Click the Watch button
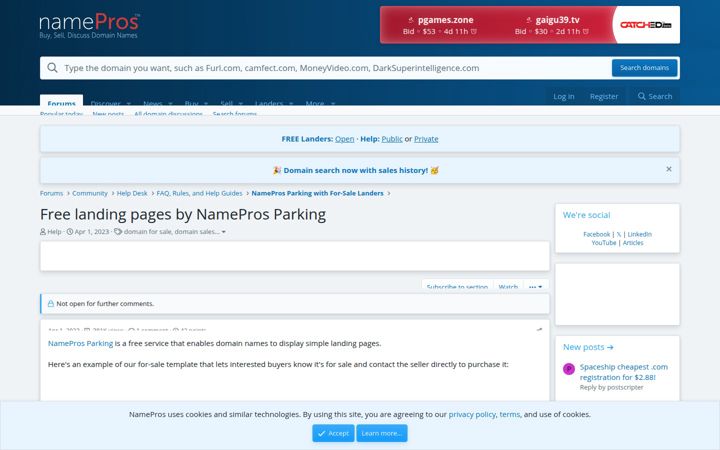The image size is (720, 450). (x=508, y=287)
